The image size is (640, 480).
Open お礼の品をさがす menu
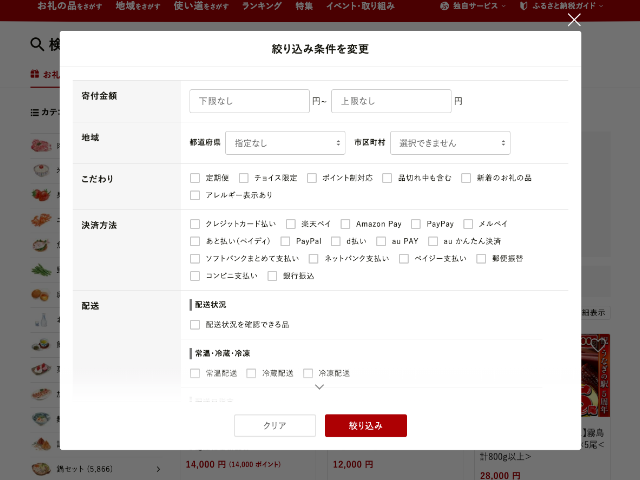70,6
